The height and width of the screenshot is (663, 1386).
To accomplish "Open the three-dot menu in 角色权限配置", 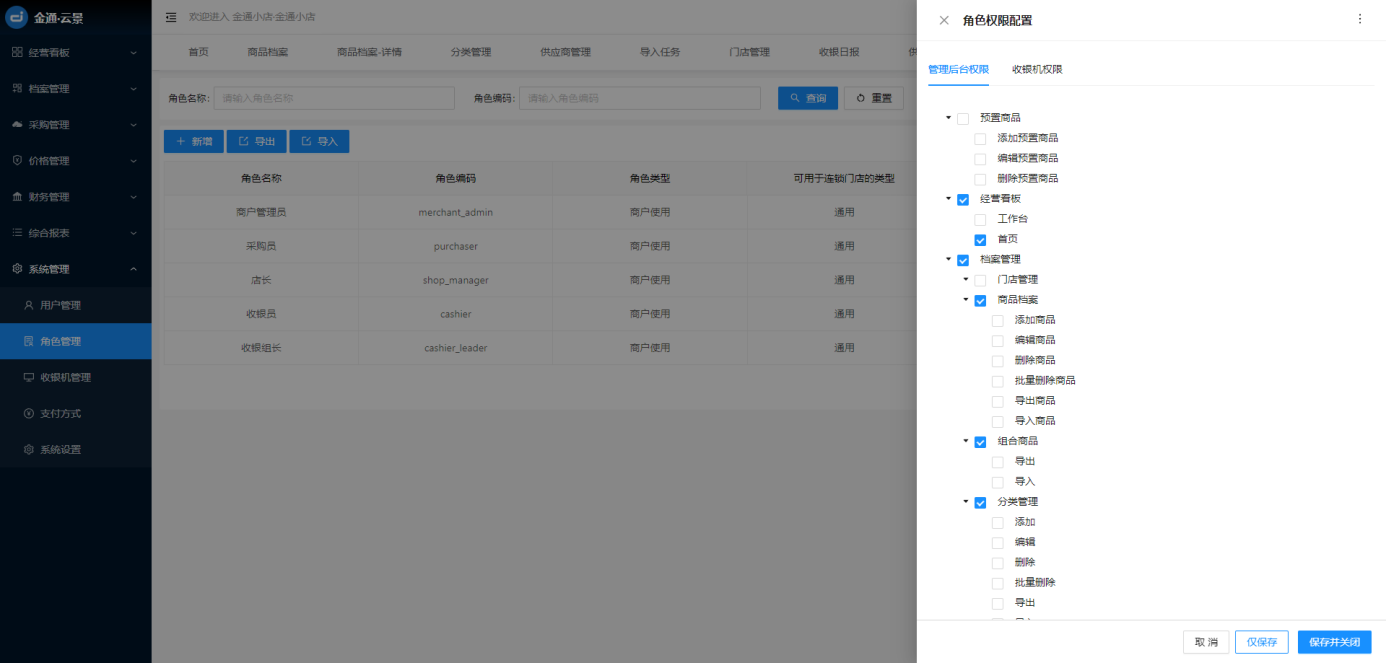I will point(1359,19).
